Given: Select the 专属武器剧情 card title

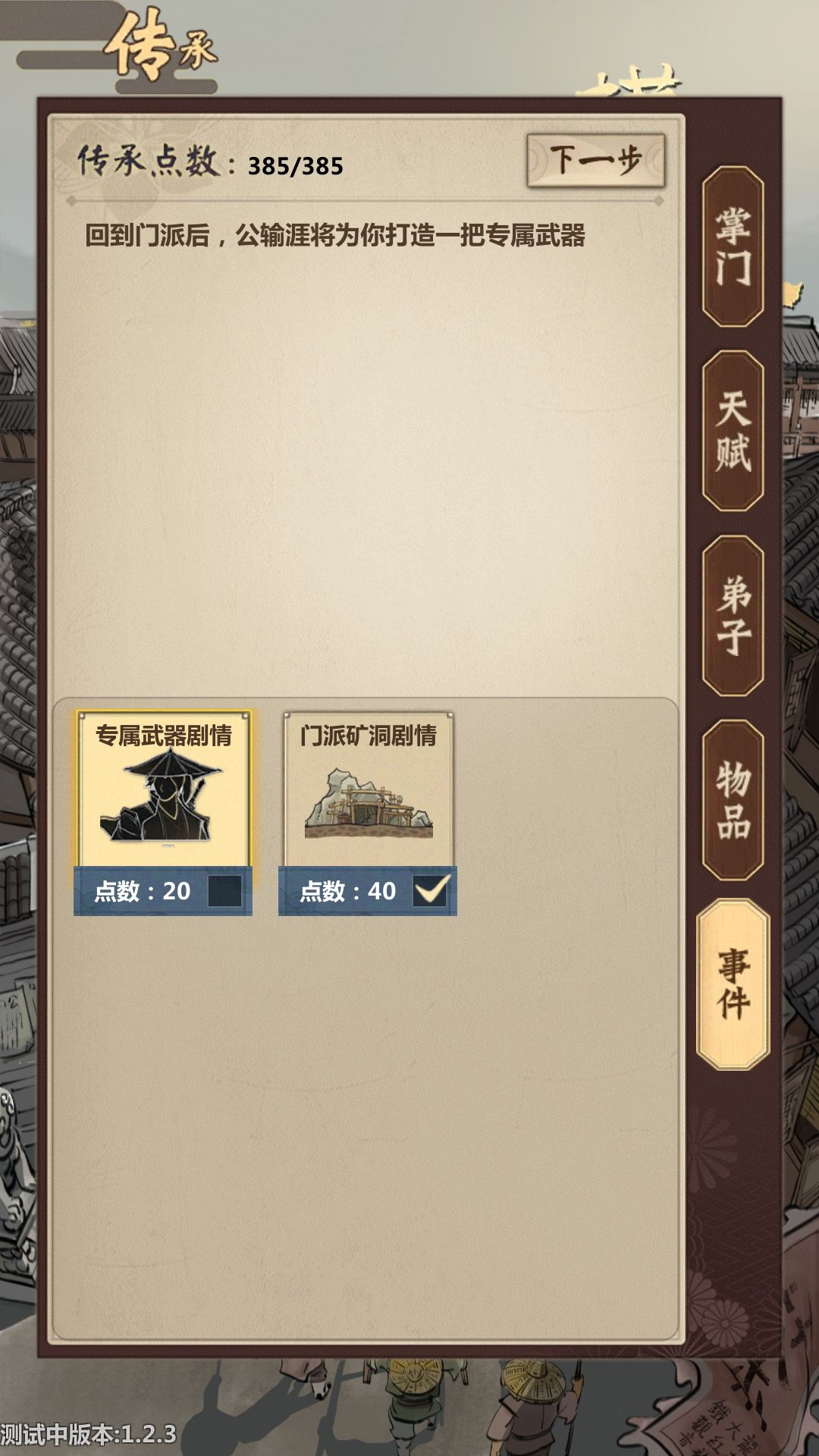Looking at the screenshot, I should click(163, 736).
